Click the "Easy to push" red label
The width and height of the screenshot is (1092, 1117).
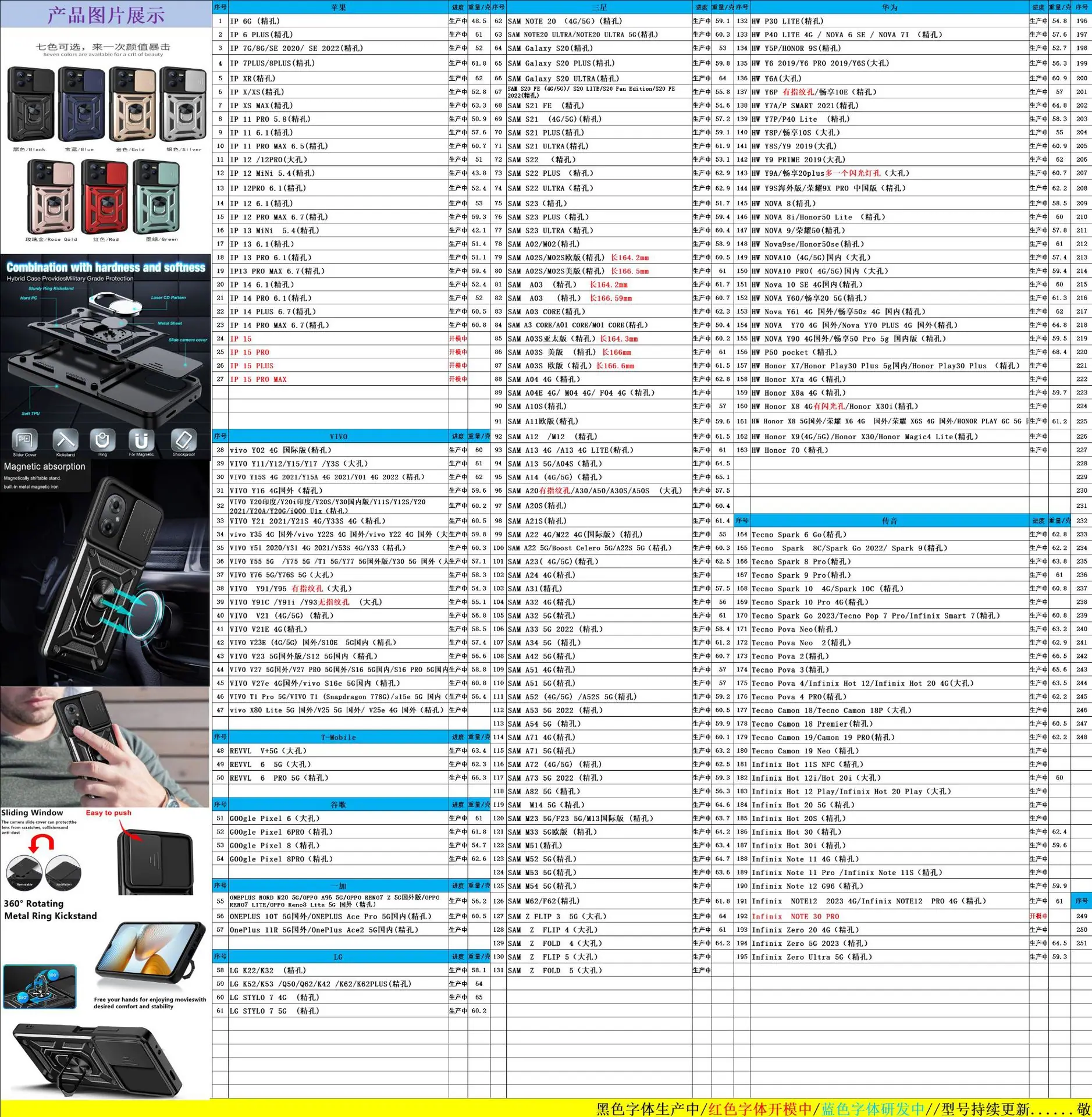tap(109, 813)
